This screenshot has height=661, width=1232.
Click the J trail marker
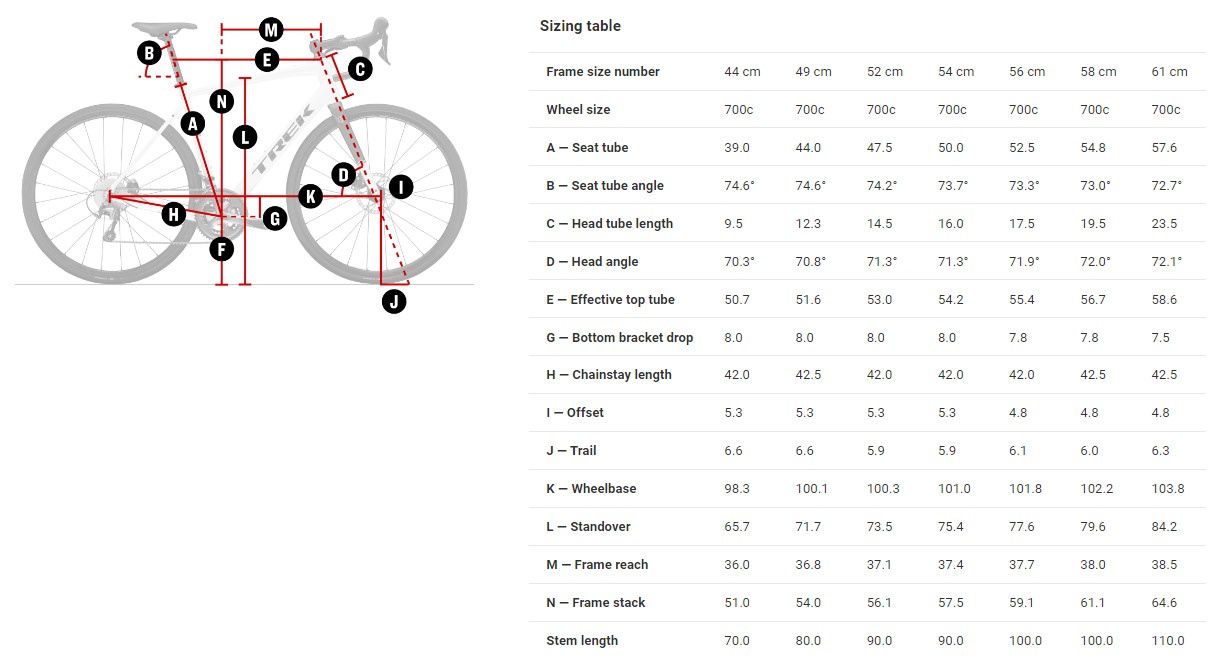394,300
